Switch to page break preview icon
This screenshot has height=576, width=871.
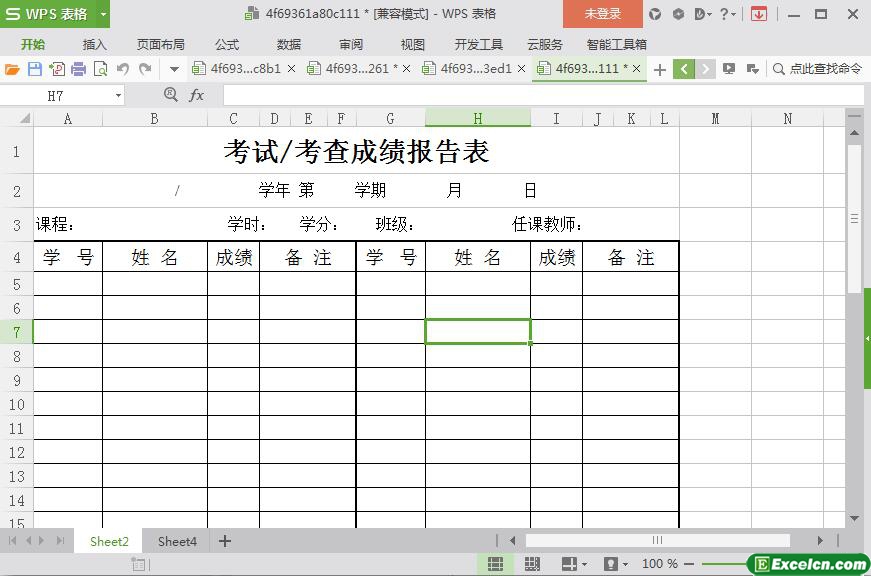532,564
